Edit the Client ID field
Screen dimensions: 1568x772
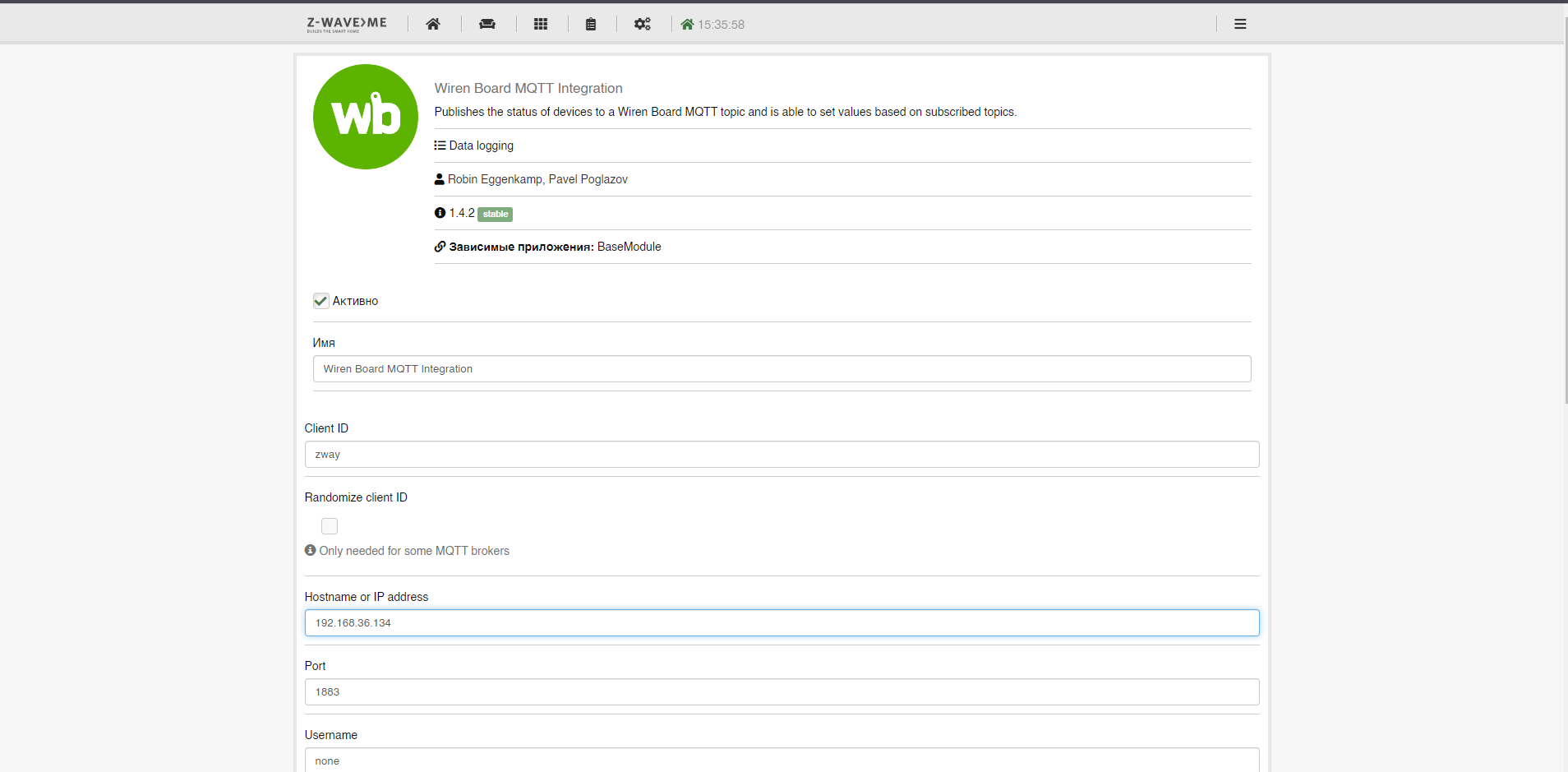pyautogui.click(x=782, y=455)
